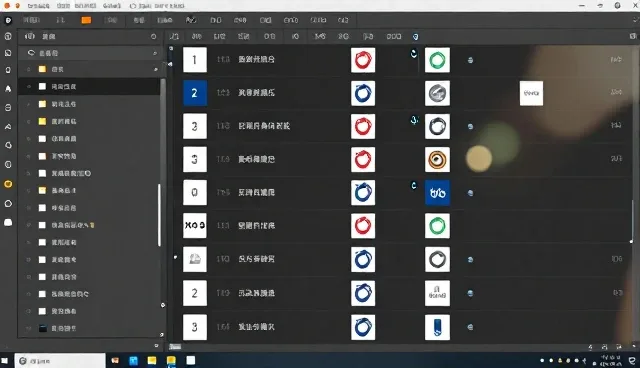Click the small blue dot in the "1" row
Screen dimensions: 640x368
click(470, 60)
